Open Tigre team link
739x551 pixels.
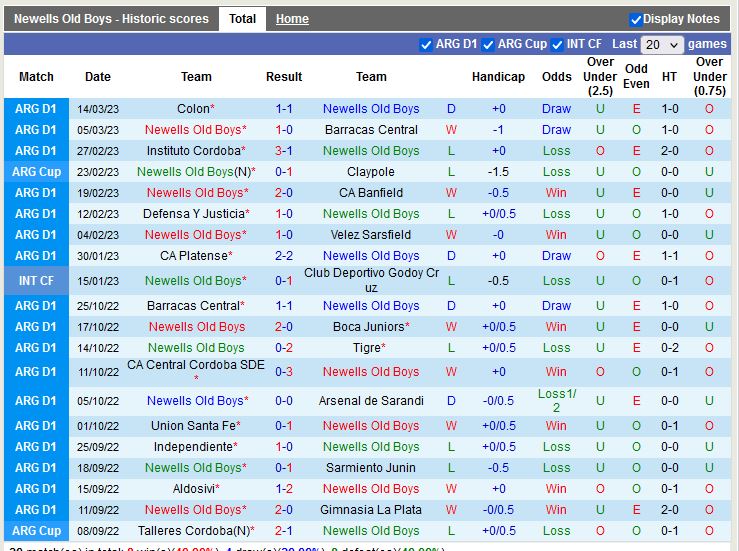coord(369,348)
